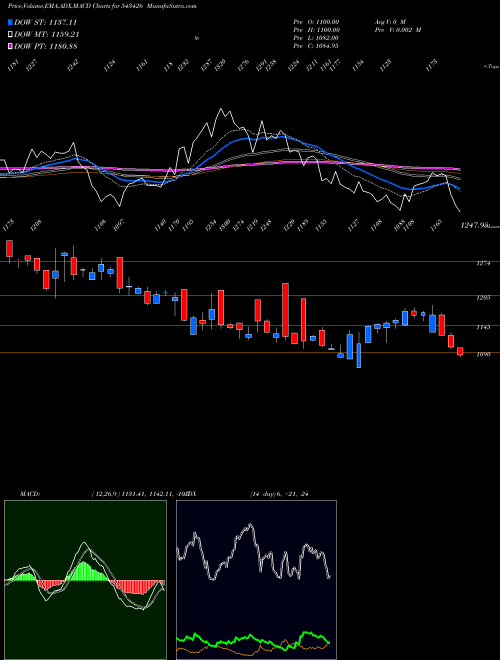The width and height of the screenshot is (500, 660).
Task: Open the dark blue ADX indicator panel
Action: pyautogui.click(x=256, y=580)
